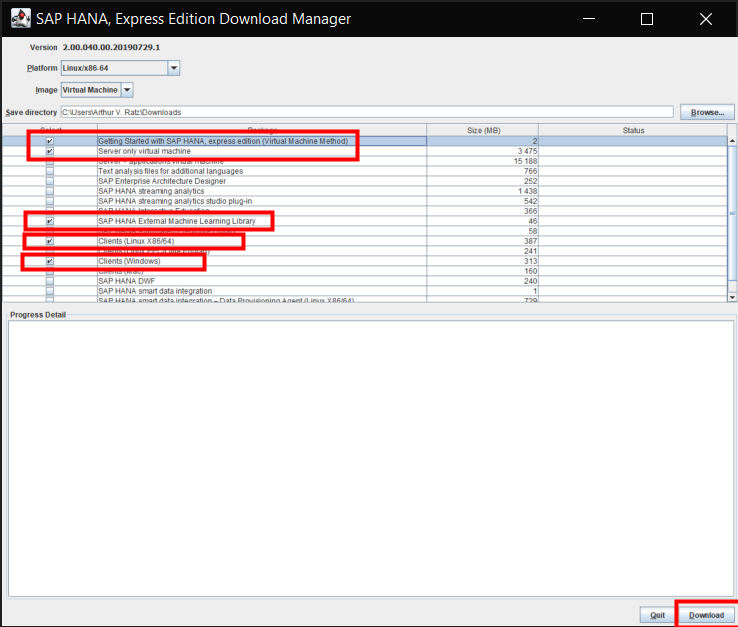This screenshot has width=738, height=627.
Task: Select 'Clients (Windows)' package text
Action: coord(129,261)
